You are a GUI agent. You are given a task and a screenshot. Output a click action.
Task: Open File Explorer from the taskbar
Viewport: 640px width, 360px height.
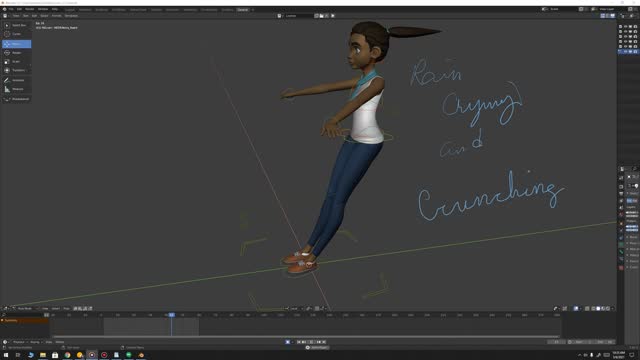click(43, 355)
